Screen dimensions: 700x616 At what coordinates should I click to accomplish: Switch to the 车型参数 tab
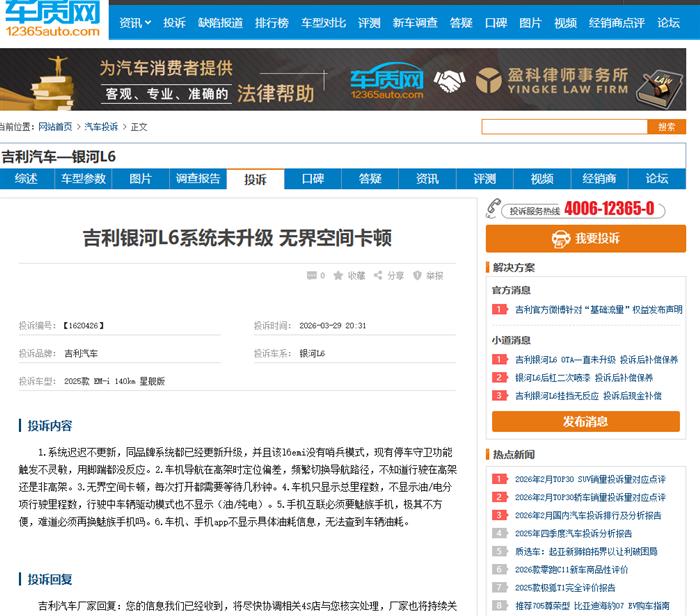[x=83, y=179]
